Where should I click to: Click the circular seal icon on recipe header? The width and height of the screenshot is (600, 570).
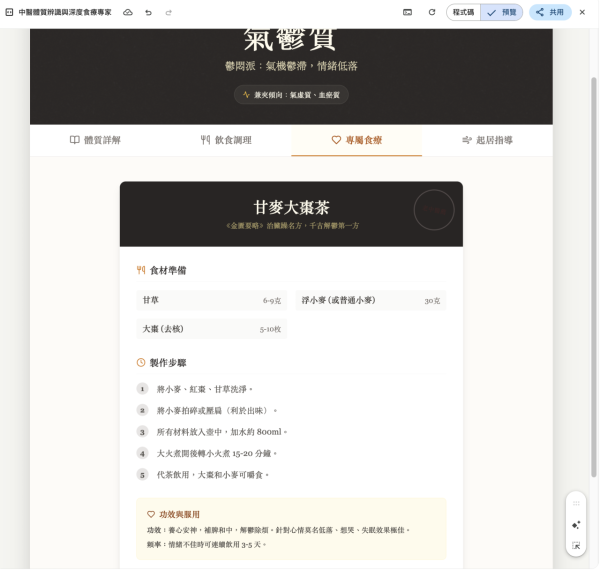pyautogui.click(x=434, y=210)
